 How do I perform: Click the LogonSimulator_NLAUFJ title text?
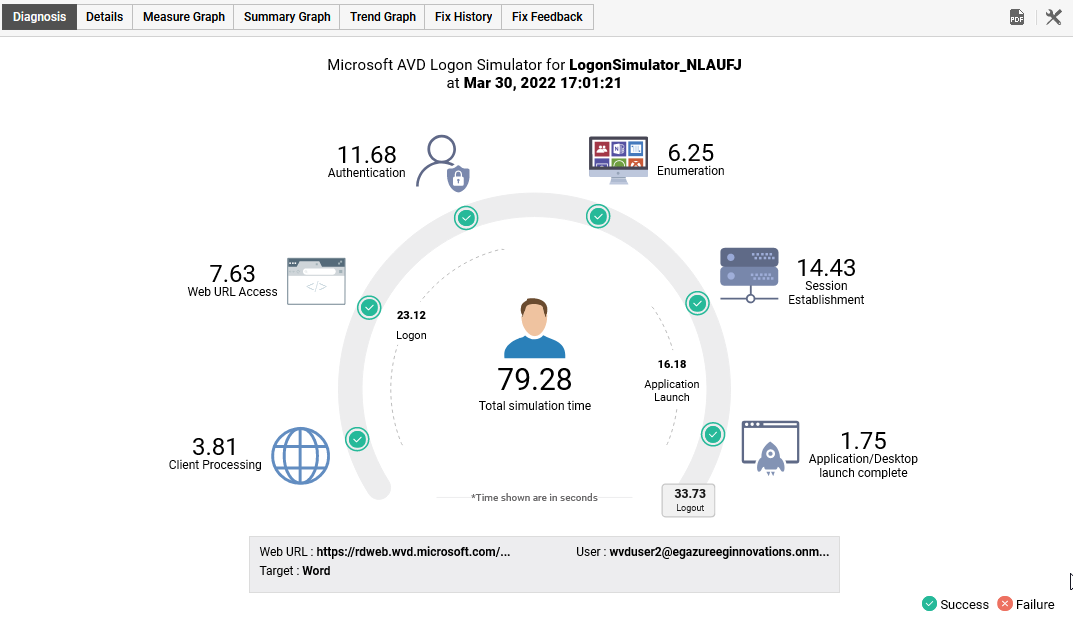(655, 65)
